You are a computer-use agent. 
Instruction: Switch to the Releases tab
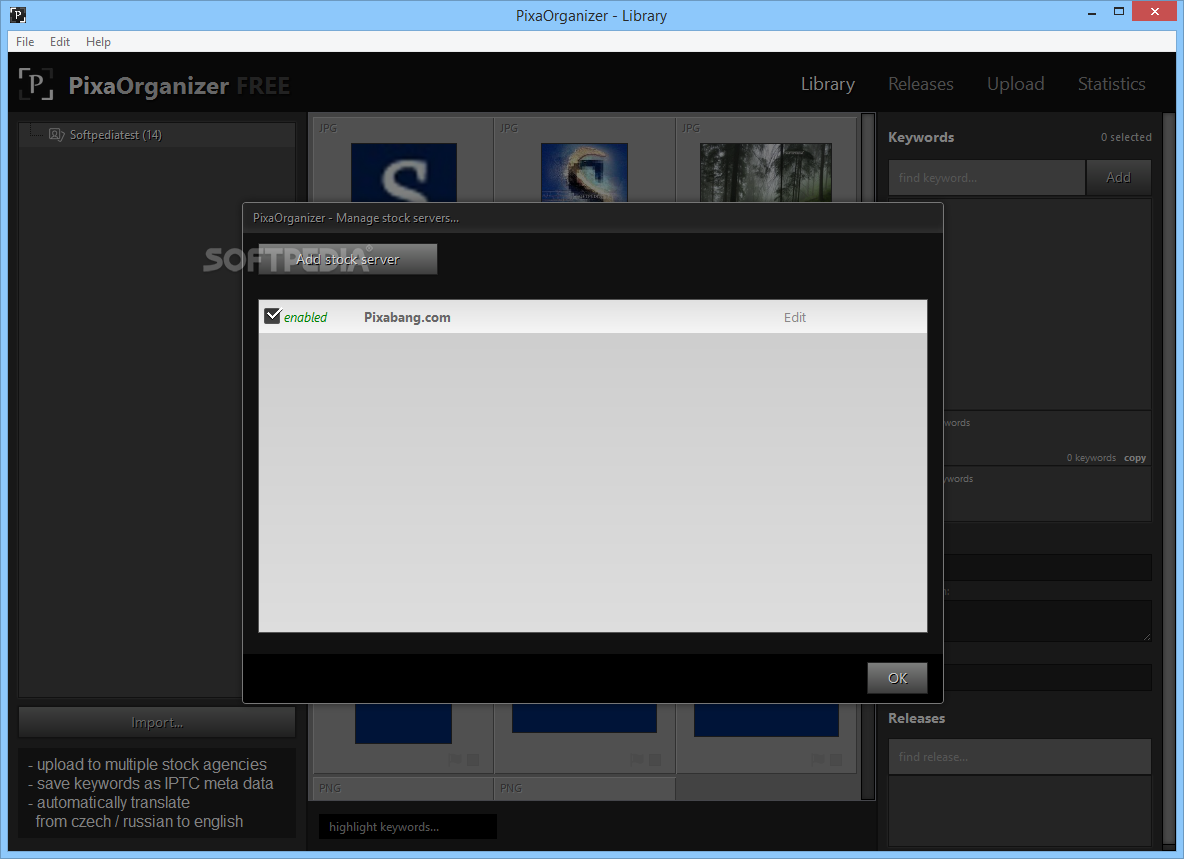coord(920,84)
